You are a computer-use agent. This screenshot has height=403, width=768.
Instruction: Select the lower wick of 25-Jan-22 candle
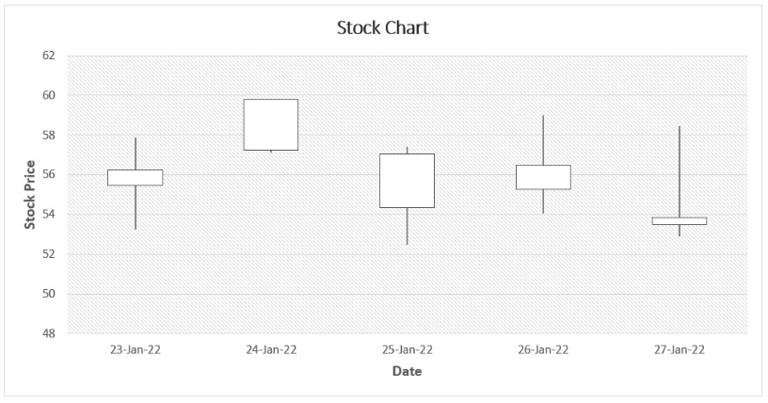pos(407,226)
